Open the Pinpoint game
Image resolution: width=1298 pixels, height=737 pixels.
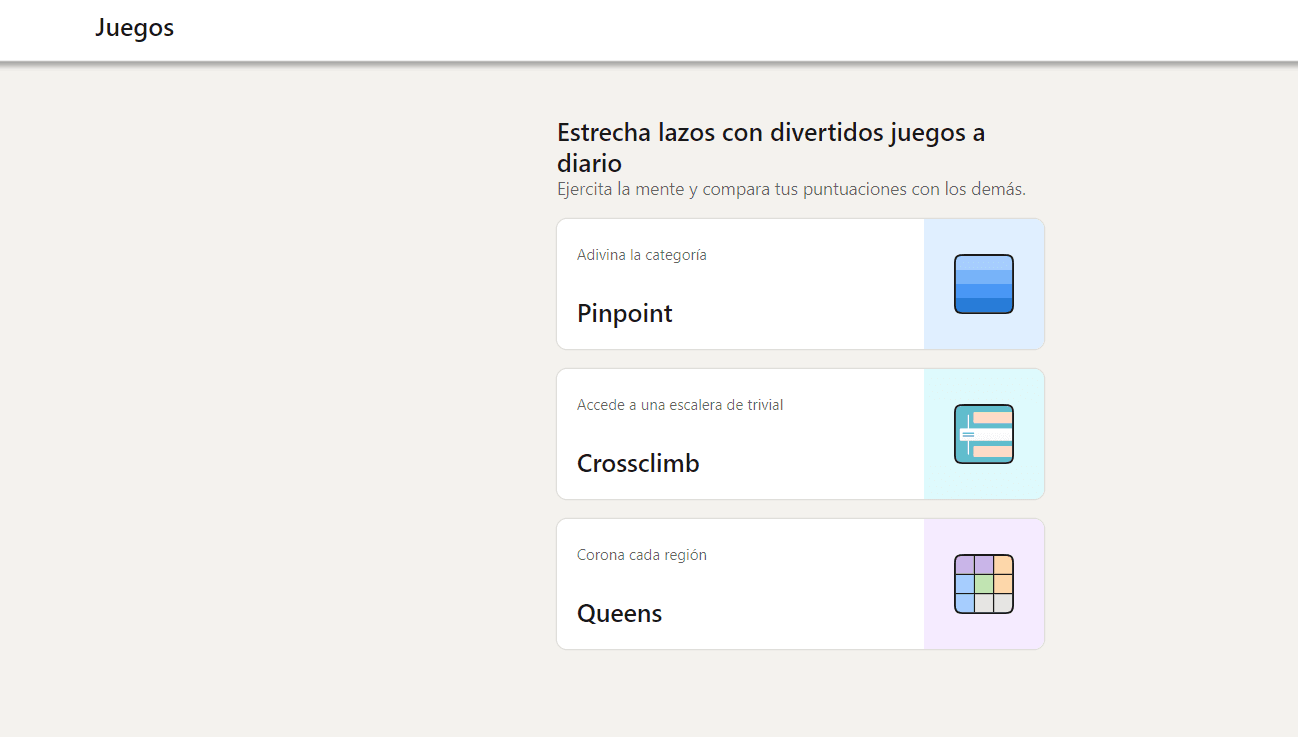(x=624, y=313)
